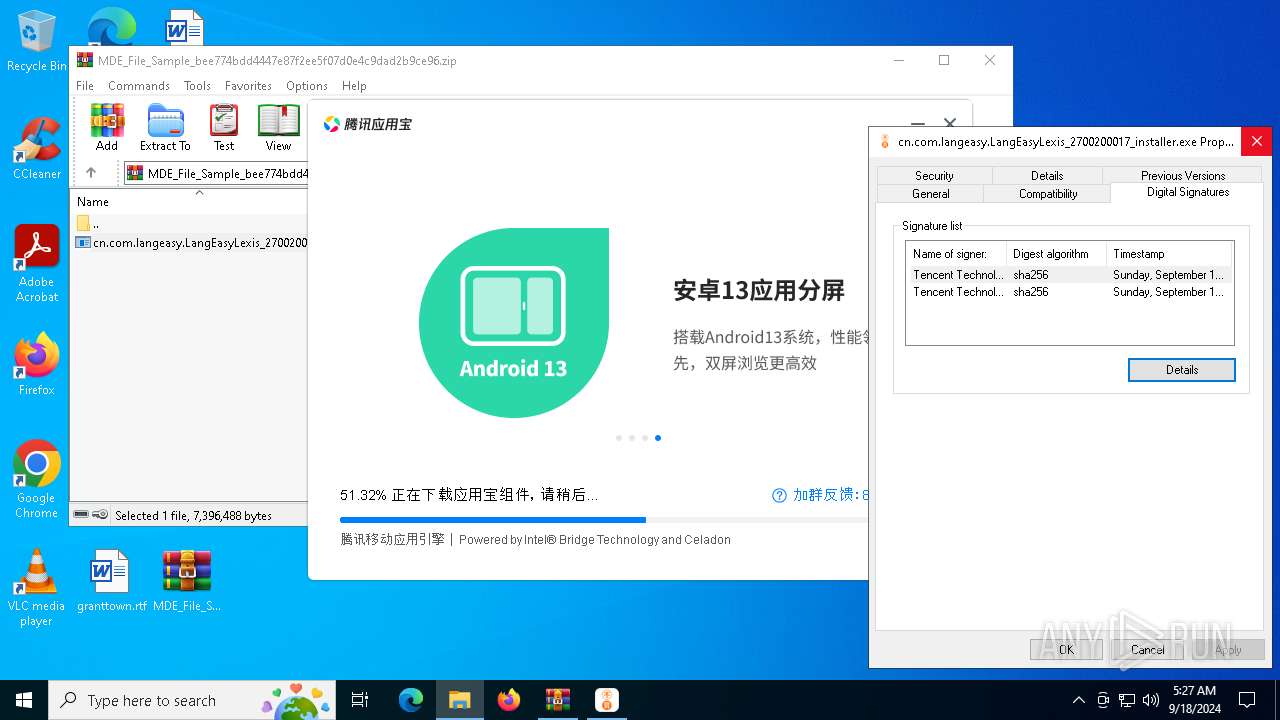Screen dimensions: 1280x720
Task: Open VLC media player desktop icon
Action: pyautogui.click(x=36, y=588)
